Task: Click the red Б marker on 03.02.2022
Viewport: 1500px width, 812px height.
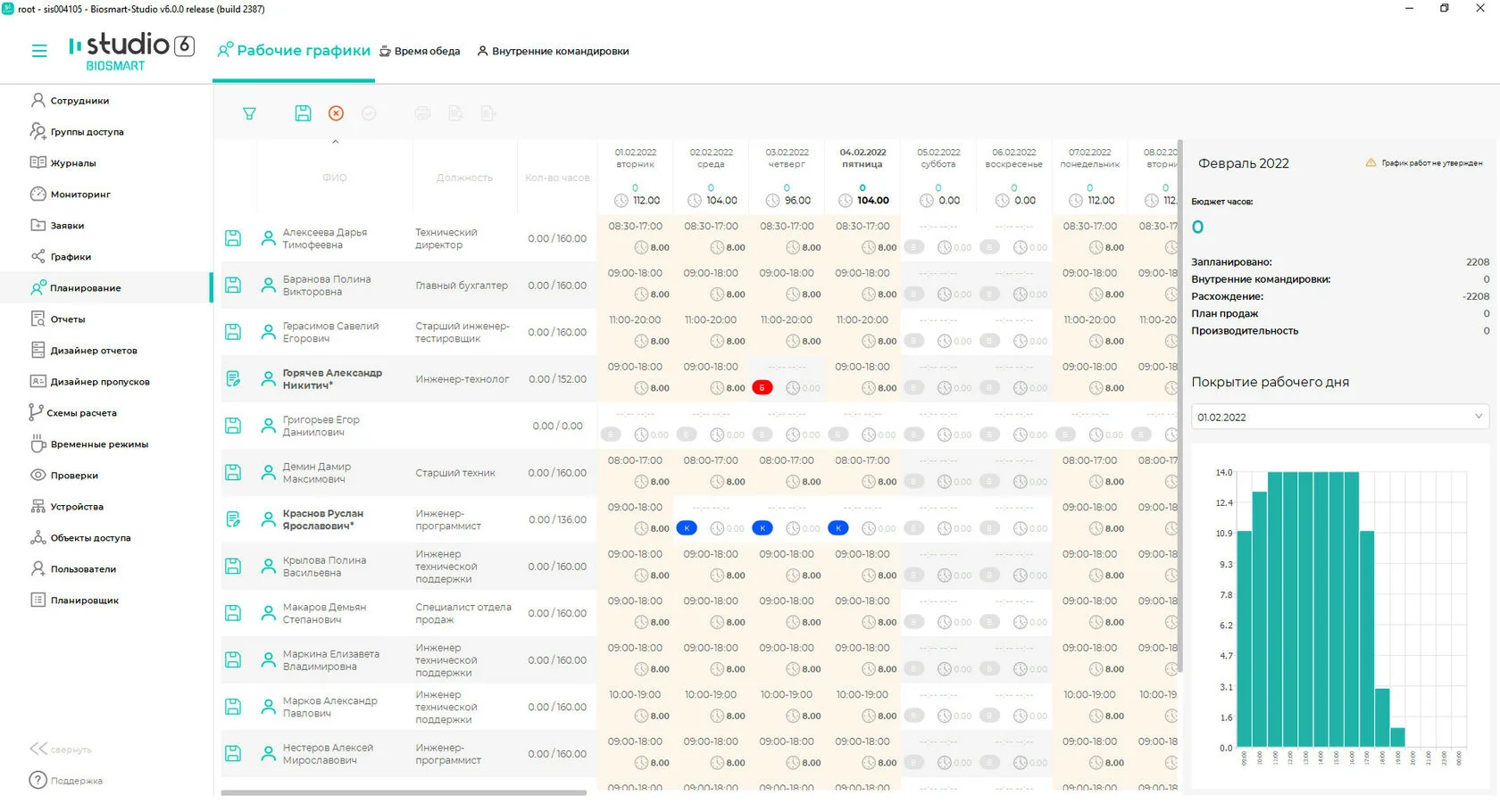Action: [x=762, y=387]
